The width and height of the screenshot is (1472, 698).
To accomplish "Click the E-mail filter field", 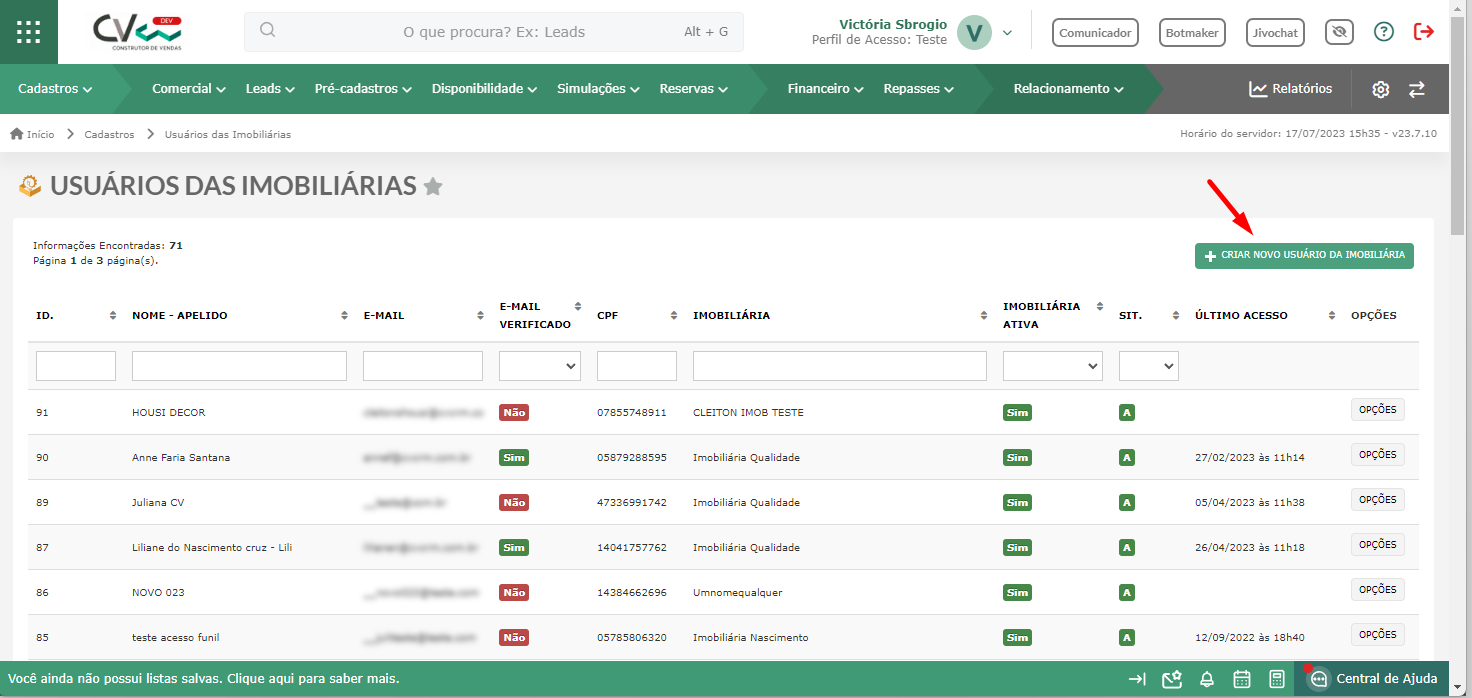I will pos(423,366).
